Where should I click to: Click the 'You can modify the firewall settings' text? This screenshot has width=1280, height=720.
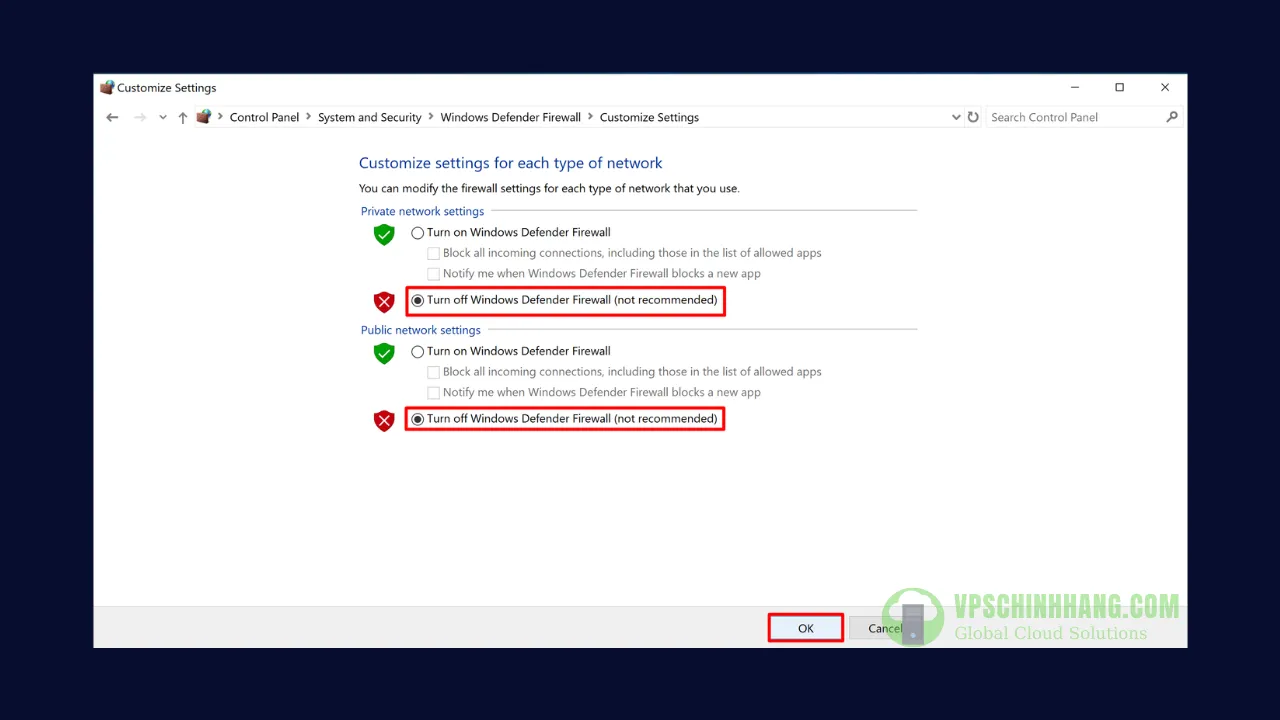(549, 188)
